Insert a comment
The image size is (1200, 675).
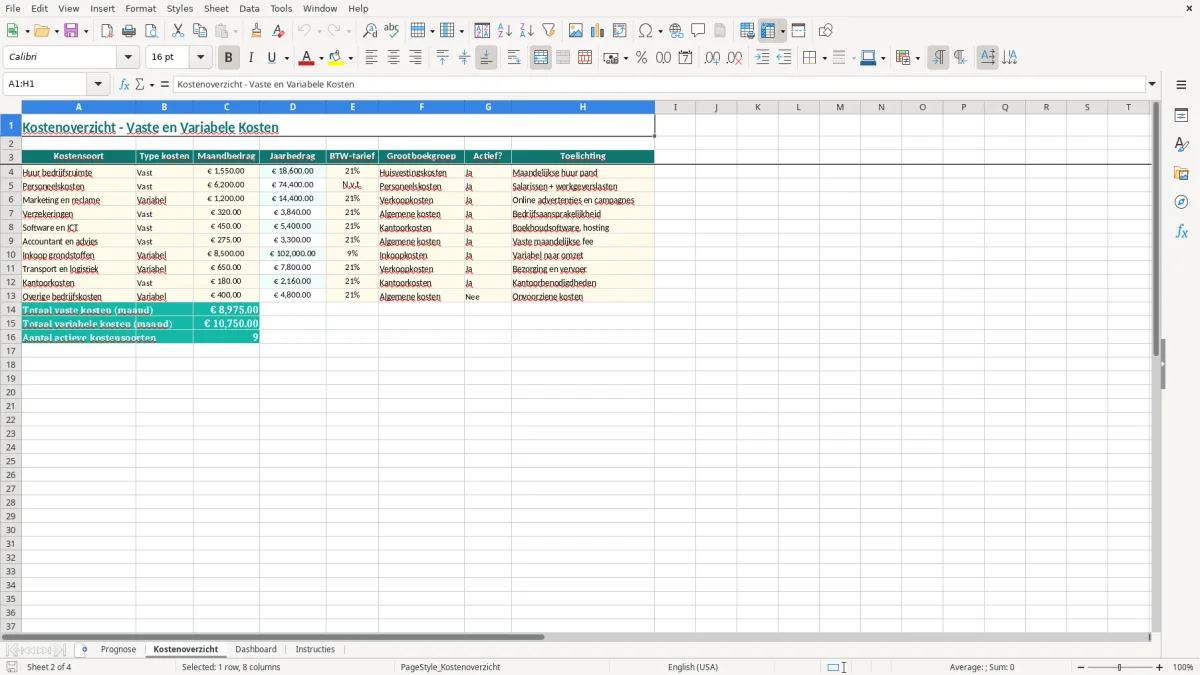point(698,31)
